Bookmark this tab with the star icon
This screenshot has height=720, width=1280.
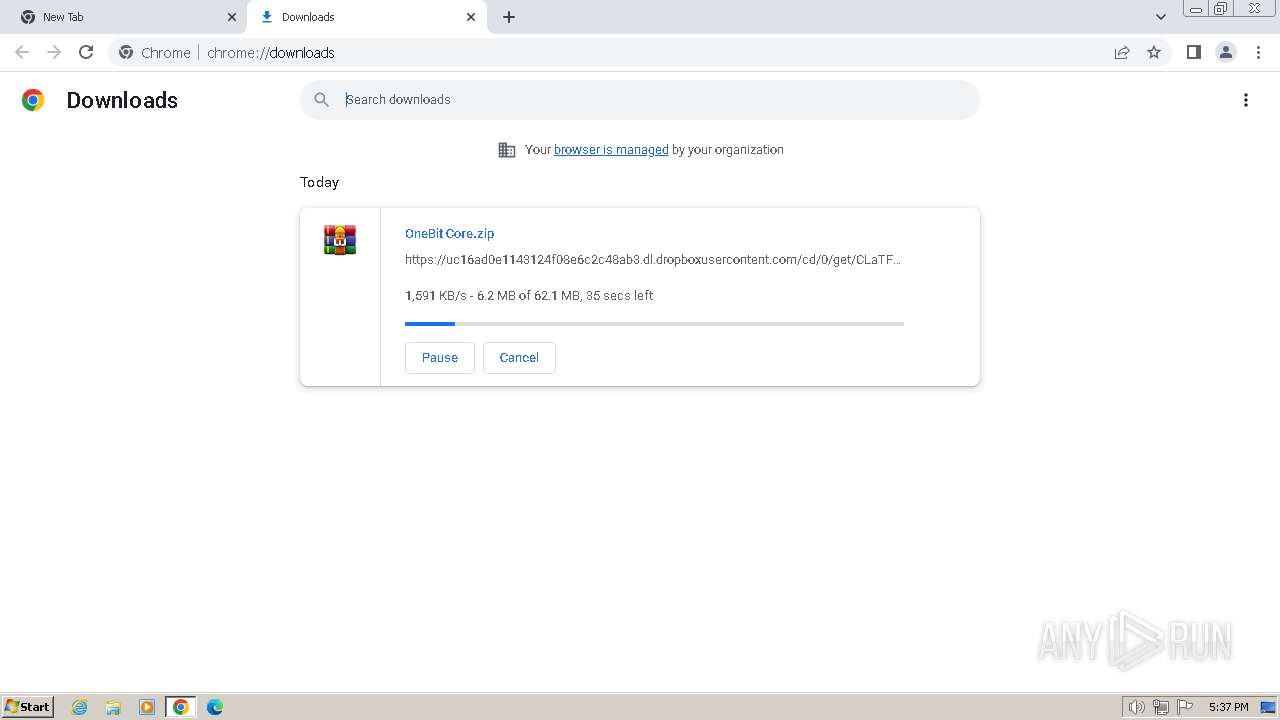pos(1154,52)
